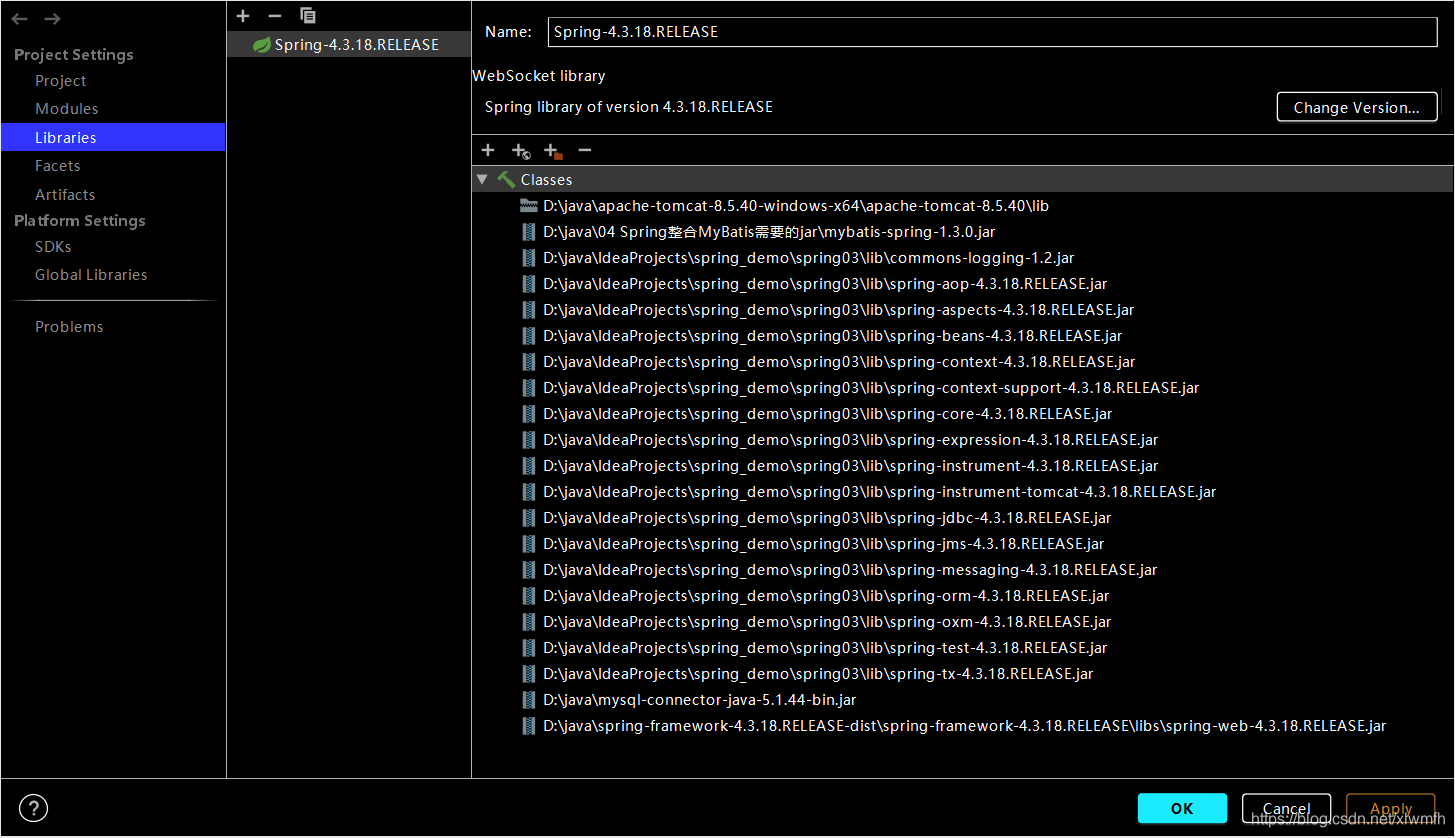Screen dimensions: 1455x838
Task: Remove the selected root with minus icon
Action: (x=585, y=150)
